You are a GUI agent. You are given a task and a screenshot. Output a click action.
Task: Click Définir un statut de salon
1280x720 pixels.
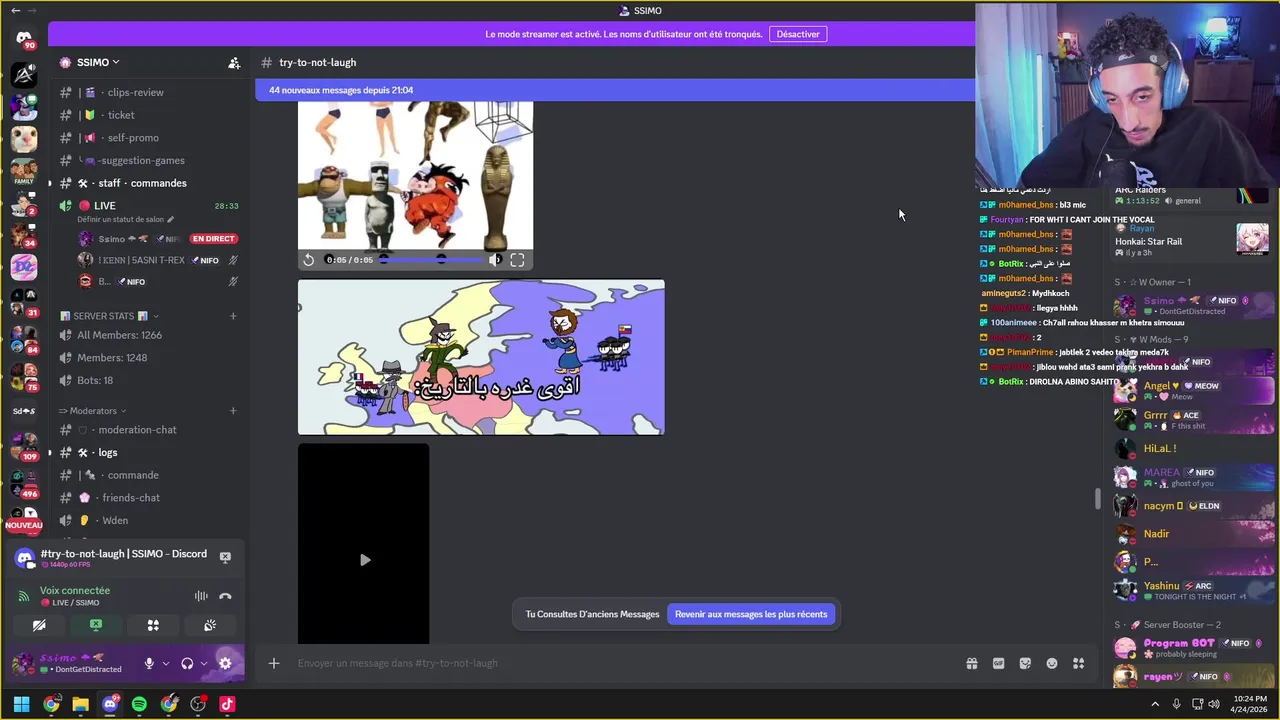tap(125, 219)
